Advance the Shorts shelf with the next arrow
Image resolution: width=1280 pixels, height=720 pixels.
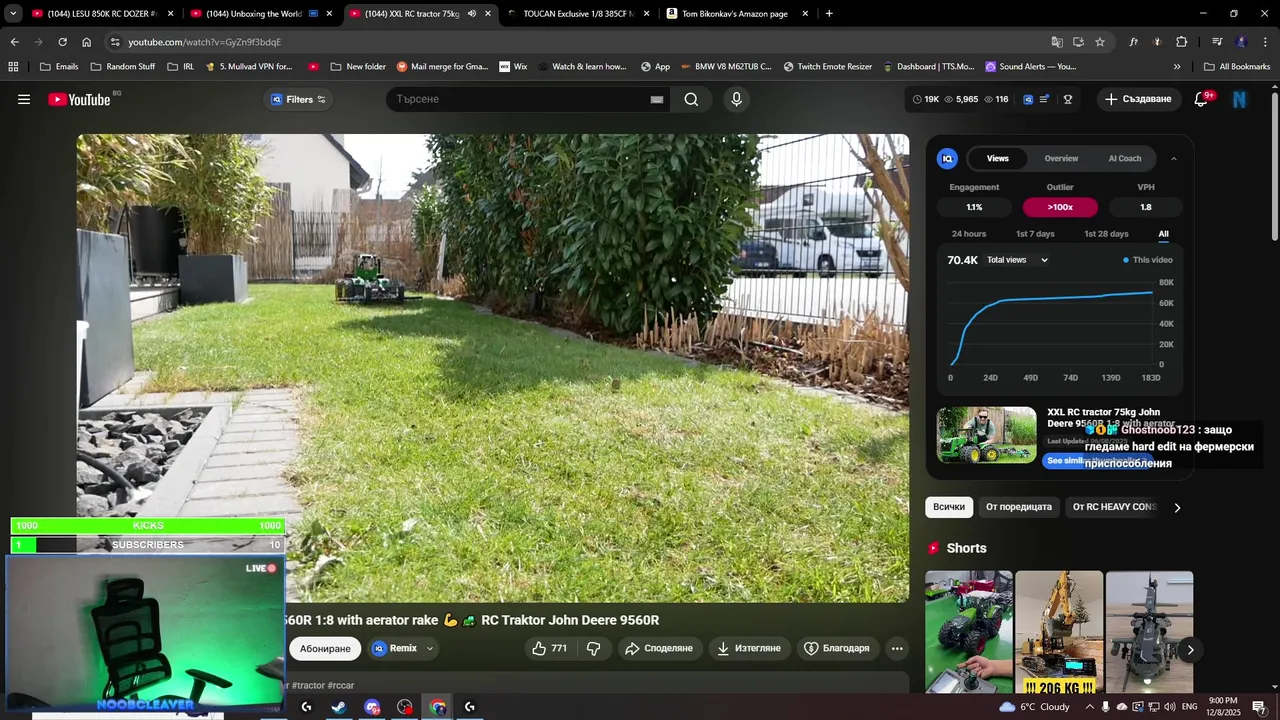click(x=1190, y=650)
